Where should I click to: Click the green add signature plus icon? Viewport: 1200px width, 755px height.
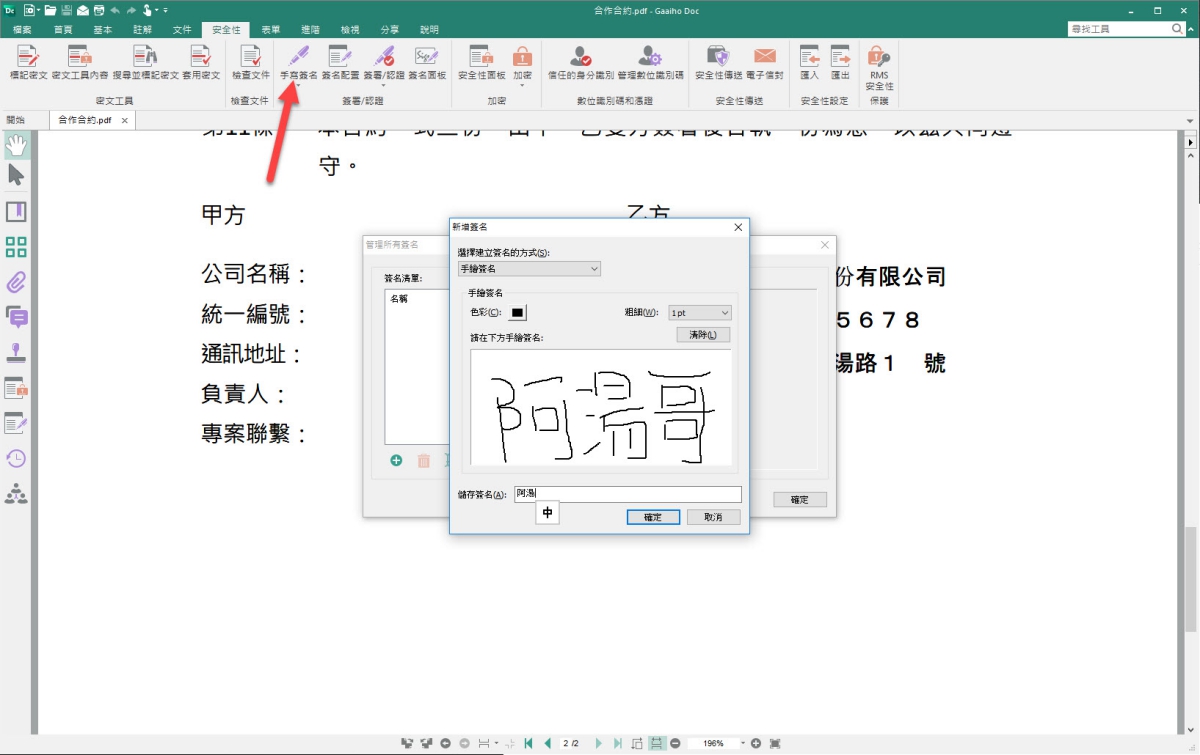tap(396, 461)
